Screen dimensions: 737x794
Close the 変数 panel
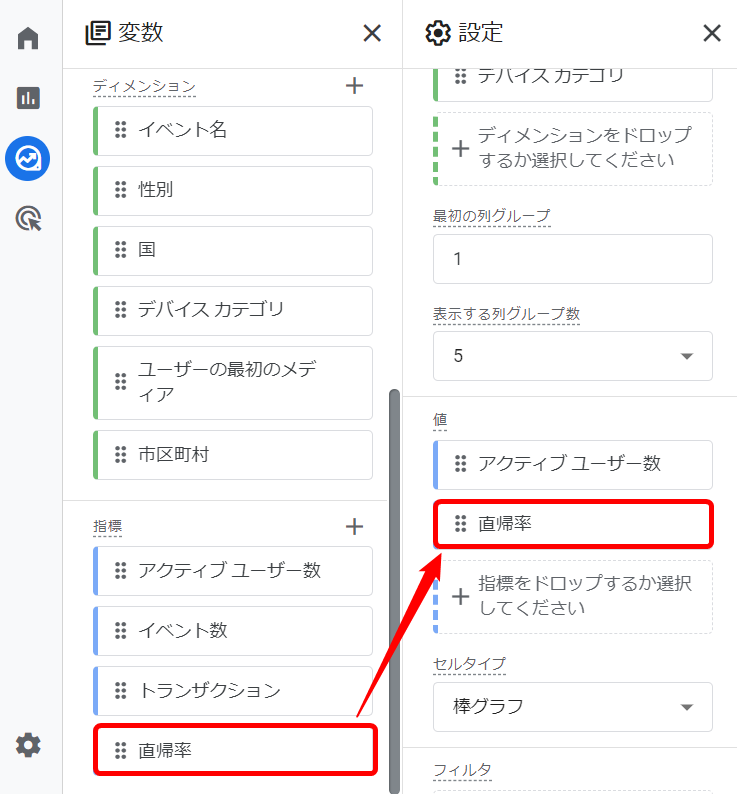click(x=372, y=33)
